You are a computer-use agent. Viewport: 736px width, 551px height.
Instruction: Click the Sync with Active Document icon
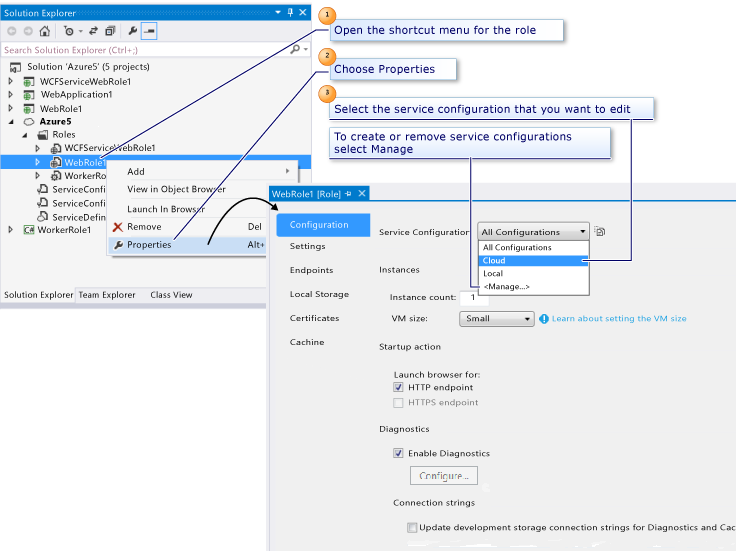coord(93,31)
